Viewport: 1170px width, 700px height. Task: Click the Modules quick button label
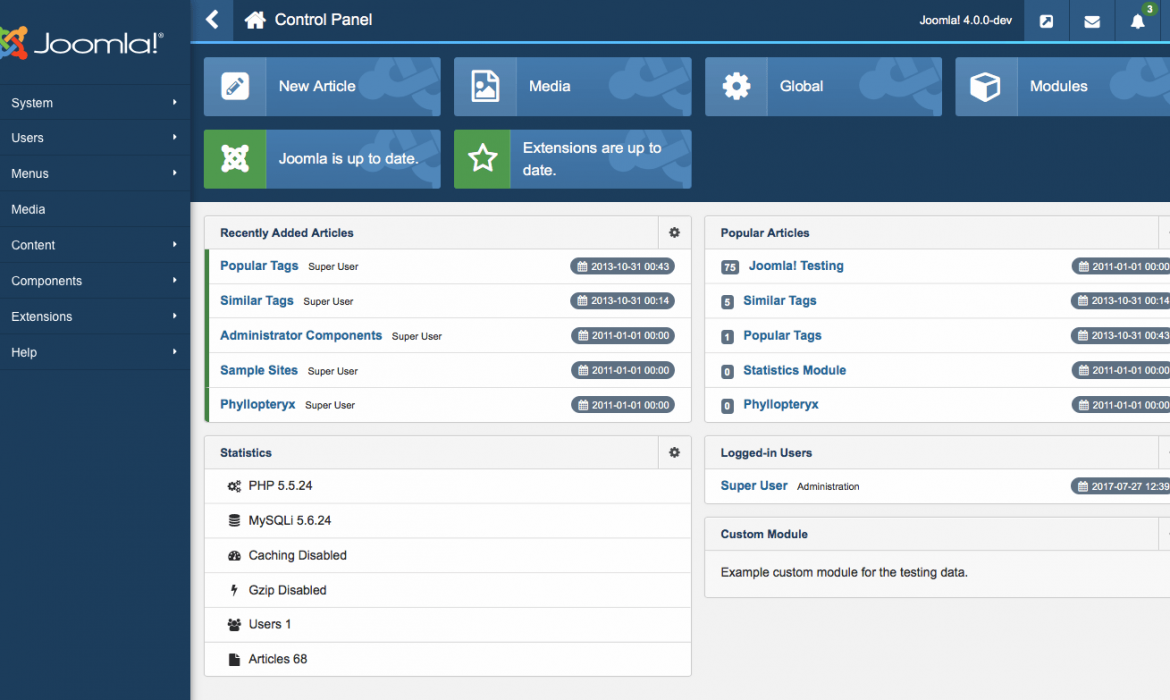[x=1059, y=87]
